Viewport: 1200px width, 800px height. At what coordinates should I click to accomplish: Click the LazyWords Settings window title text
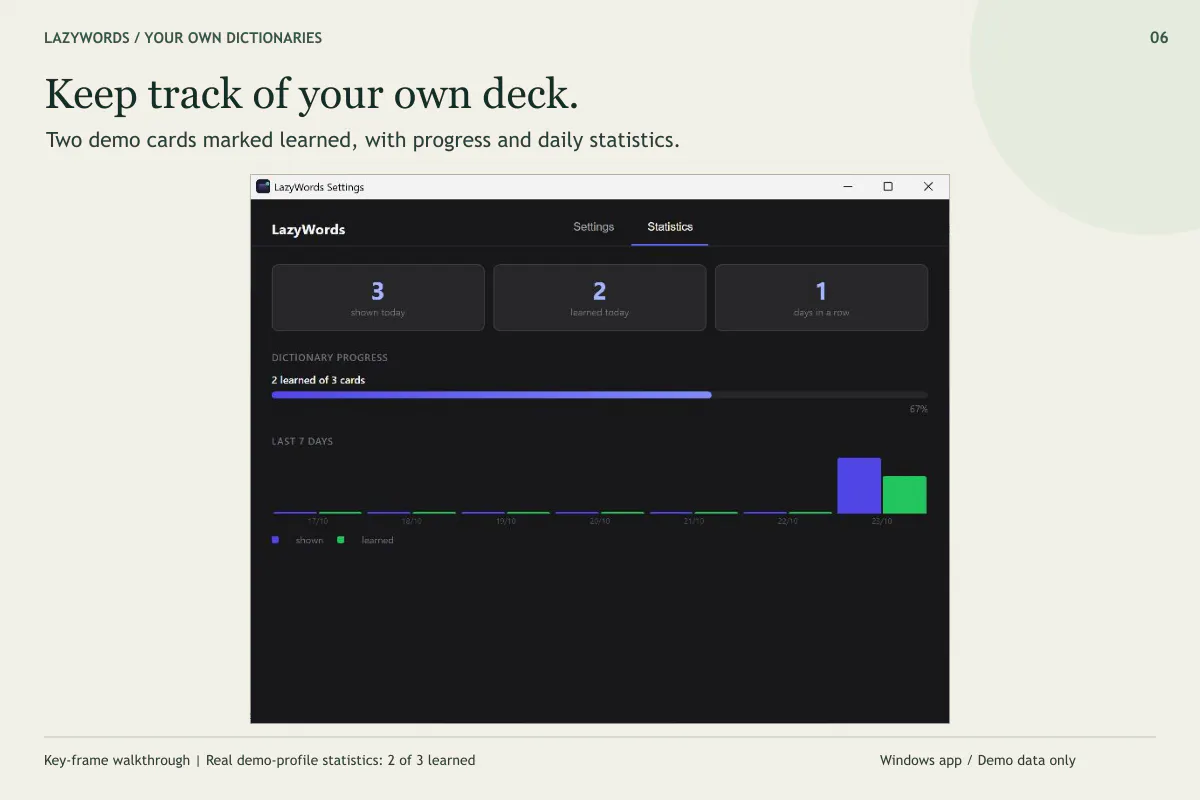pos(319,187)
